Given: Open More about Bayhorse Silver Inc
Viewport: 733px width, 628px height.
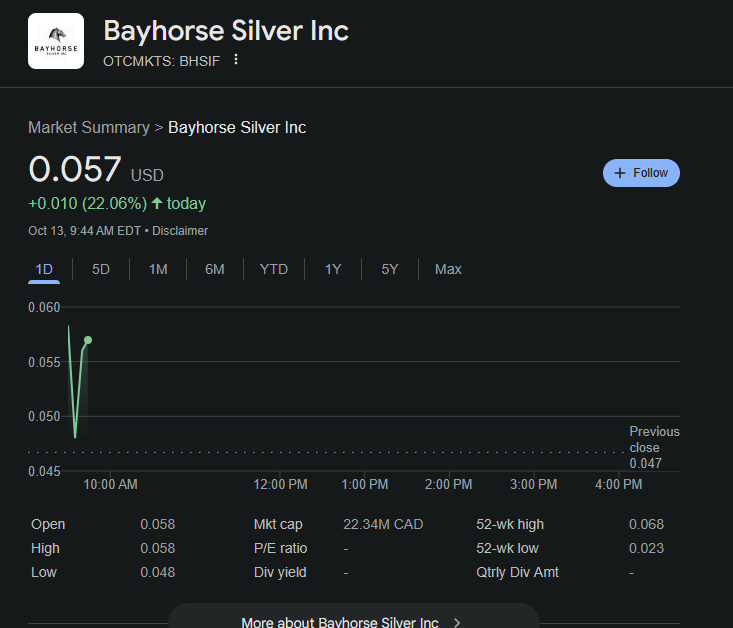Looking at the screenshot, I should [x=354, y=618].
